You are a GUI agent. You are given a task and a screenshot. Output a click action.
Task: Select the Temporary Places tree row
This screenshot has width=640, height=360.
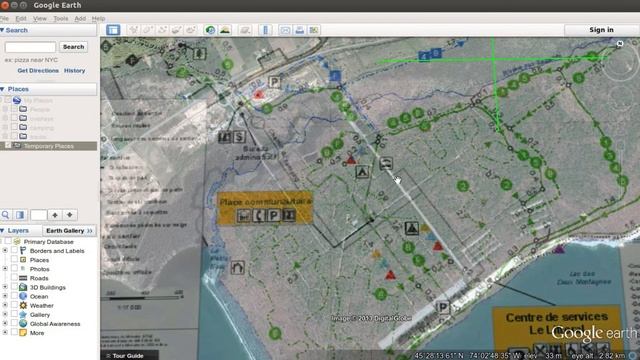tap(49, 146)
